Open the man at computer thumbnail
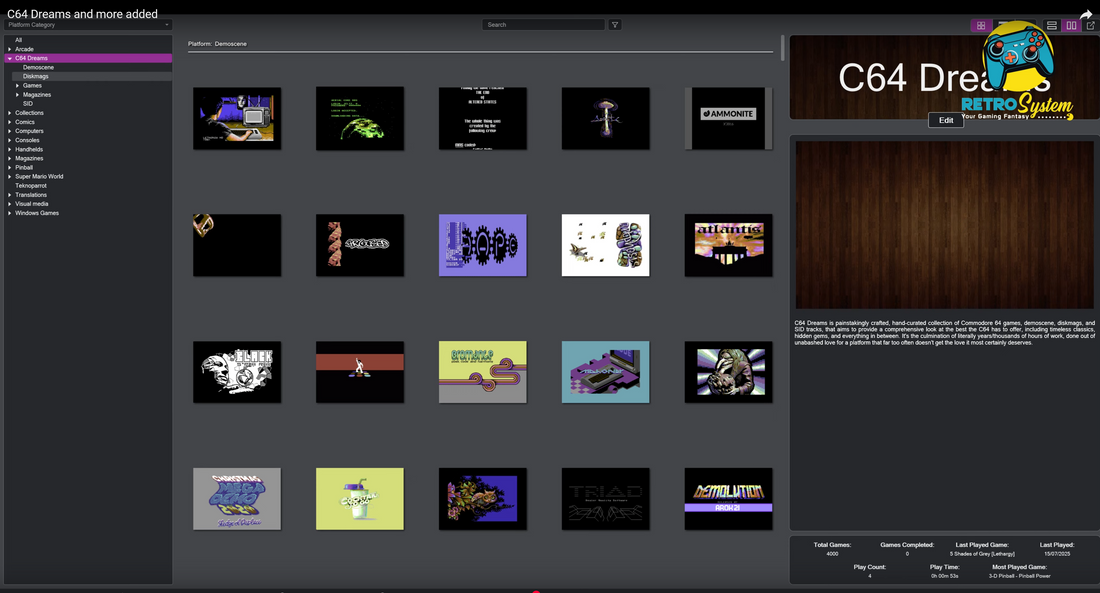This screenshot has height=593, width=1100. pos(237,118)
